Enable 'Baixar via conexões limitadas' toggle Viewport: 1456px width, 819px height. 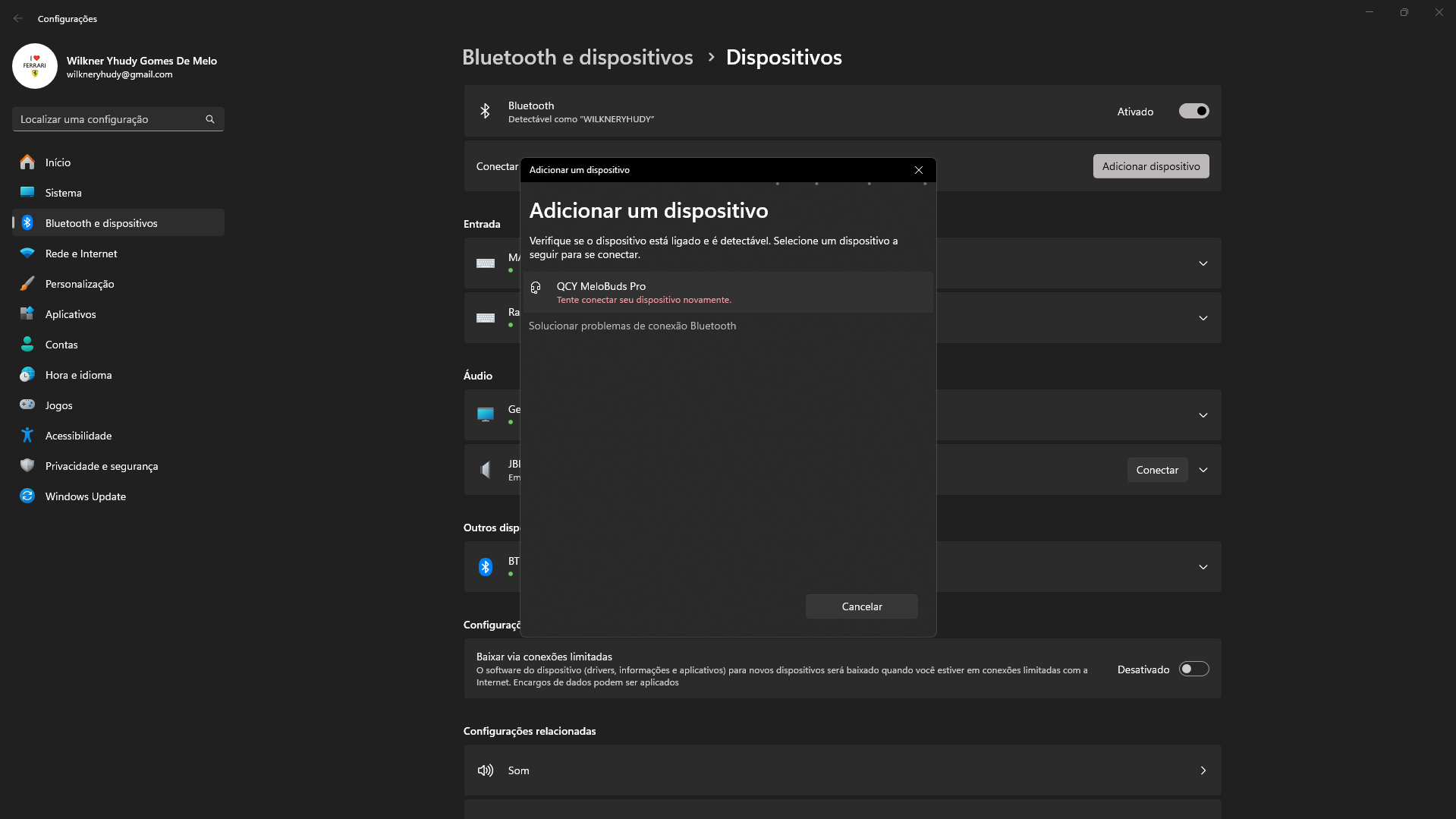[1193, 669]
